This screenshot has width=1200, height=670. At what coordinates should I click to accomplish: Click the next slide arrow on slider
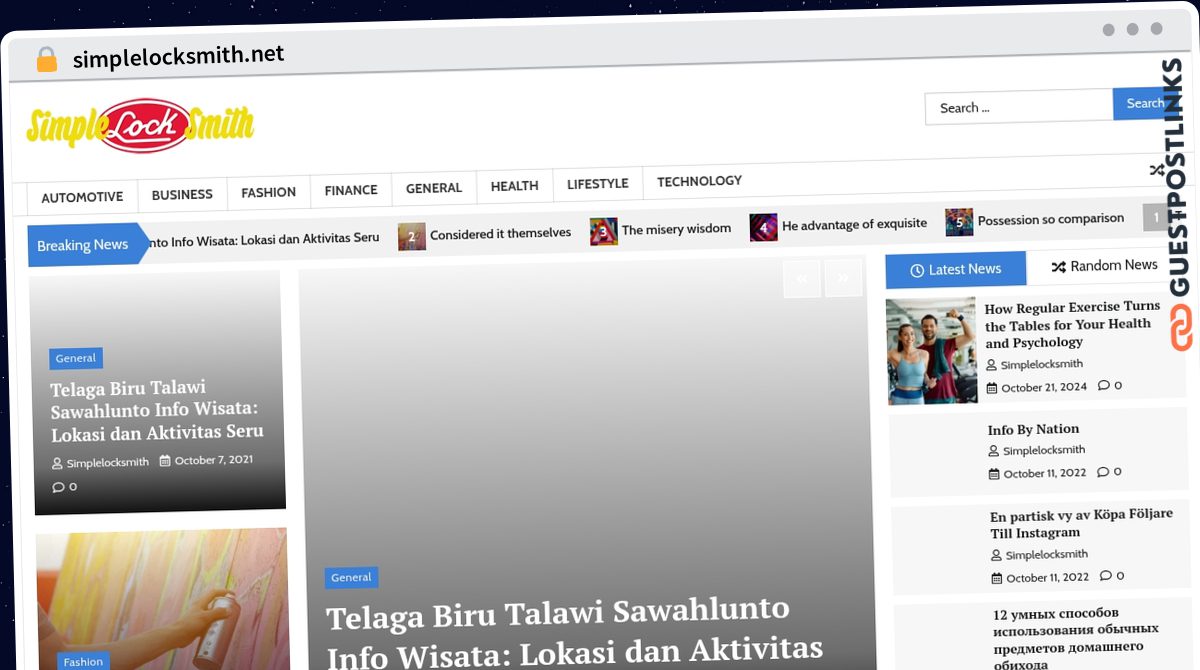pos(843,278)
